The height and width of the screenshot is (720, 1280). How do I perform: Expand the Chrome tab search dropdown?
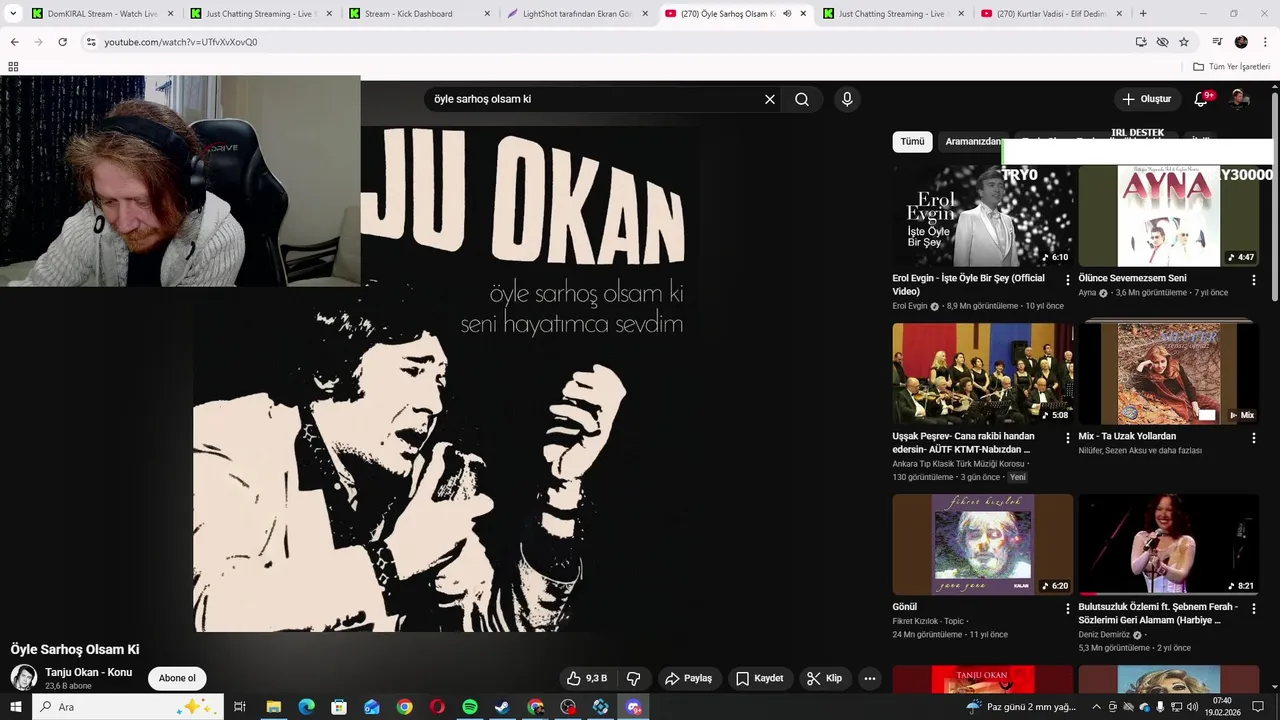point(13,14)
